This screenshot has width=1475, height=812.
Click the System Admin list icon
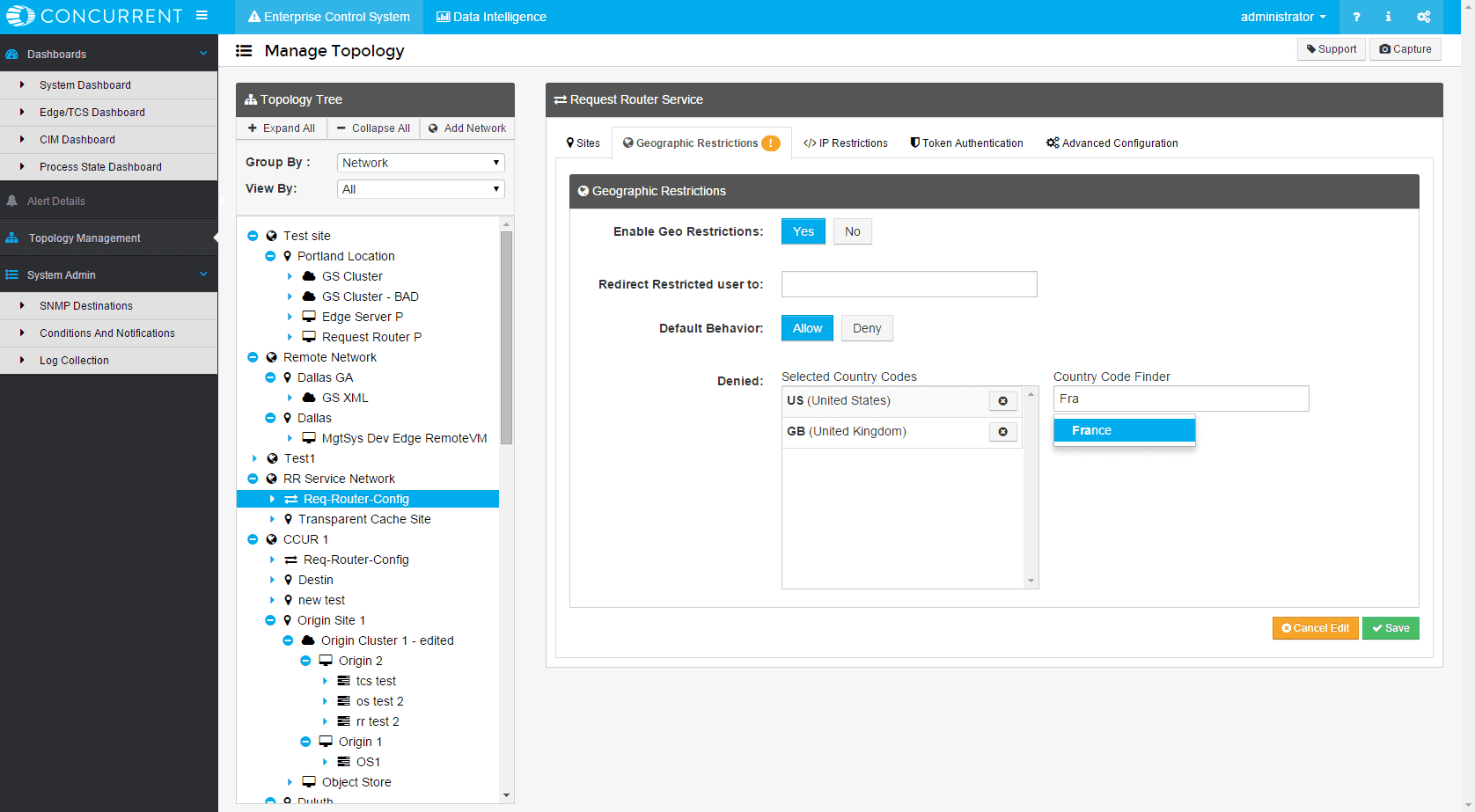[x=11, y=274]
